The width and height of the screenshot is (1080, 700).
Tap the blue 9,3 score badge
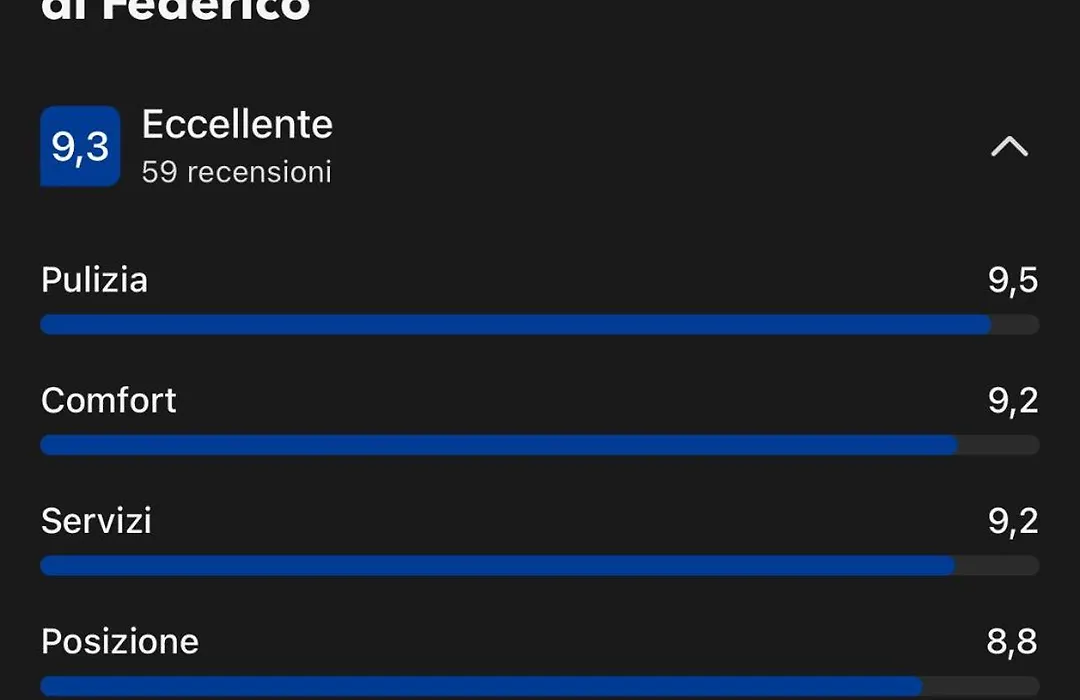(81, 146)
